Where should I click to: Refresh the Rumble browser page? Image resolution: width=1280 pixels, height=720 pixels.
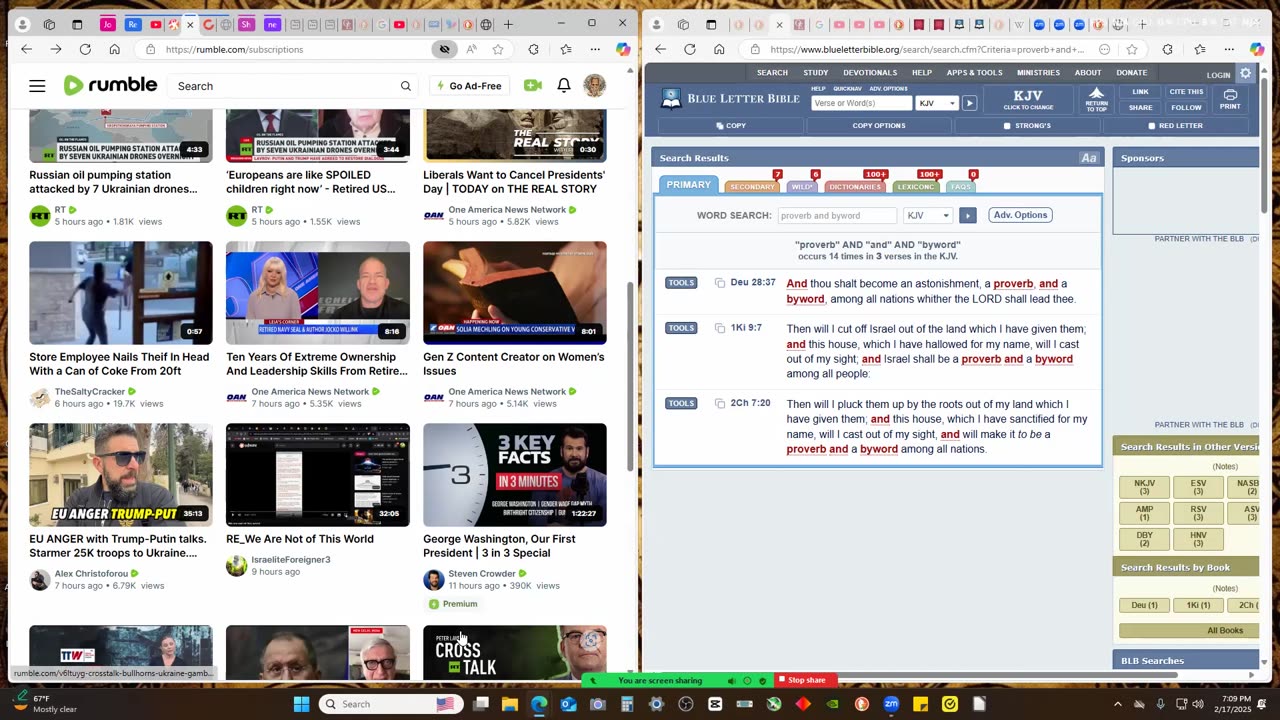click(85, 49)
